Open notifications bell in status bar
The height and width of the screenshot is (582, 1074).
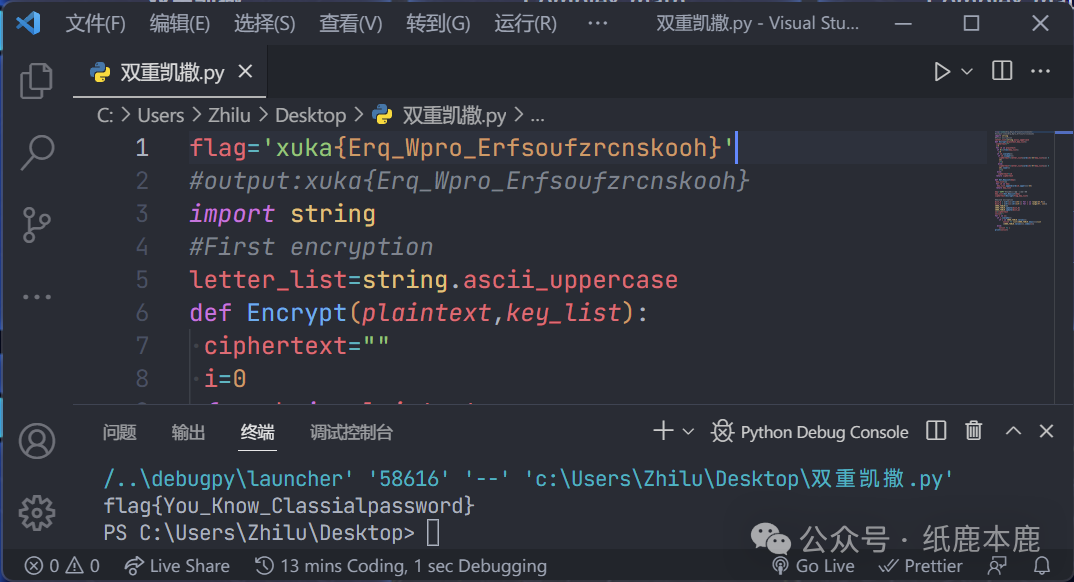(x=1042, y=566)
